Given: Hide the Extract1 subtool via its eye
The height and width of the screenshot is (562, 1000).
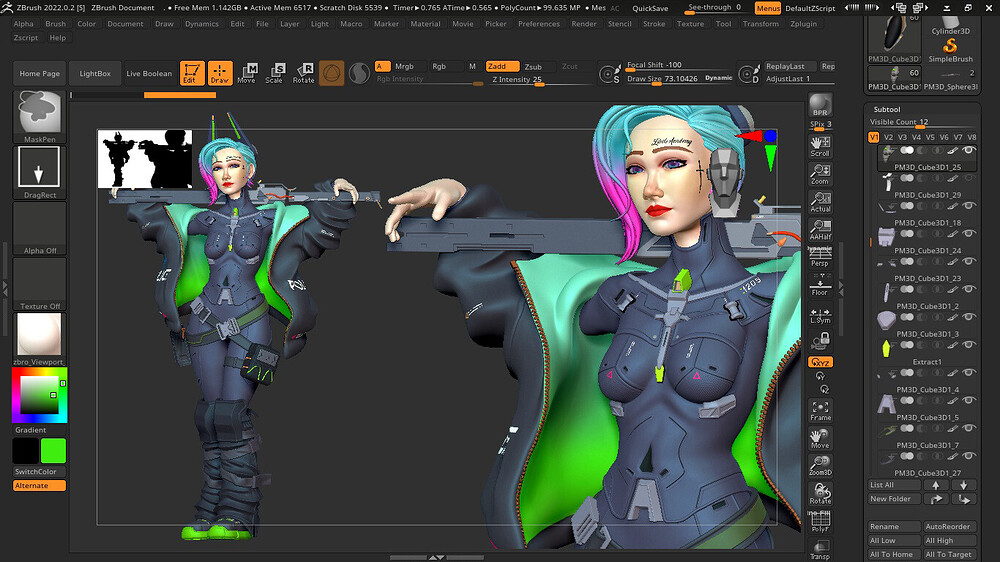Looking at the screenshot, I should tap(969, 346).
